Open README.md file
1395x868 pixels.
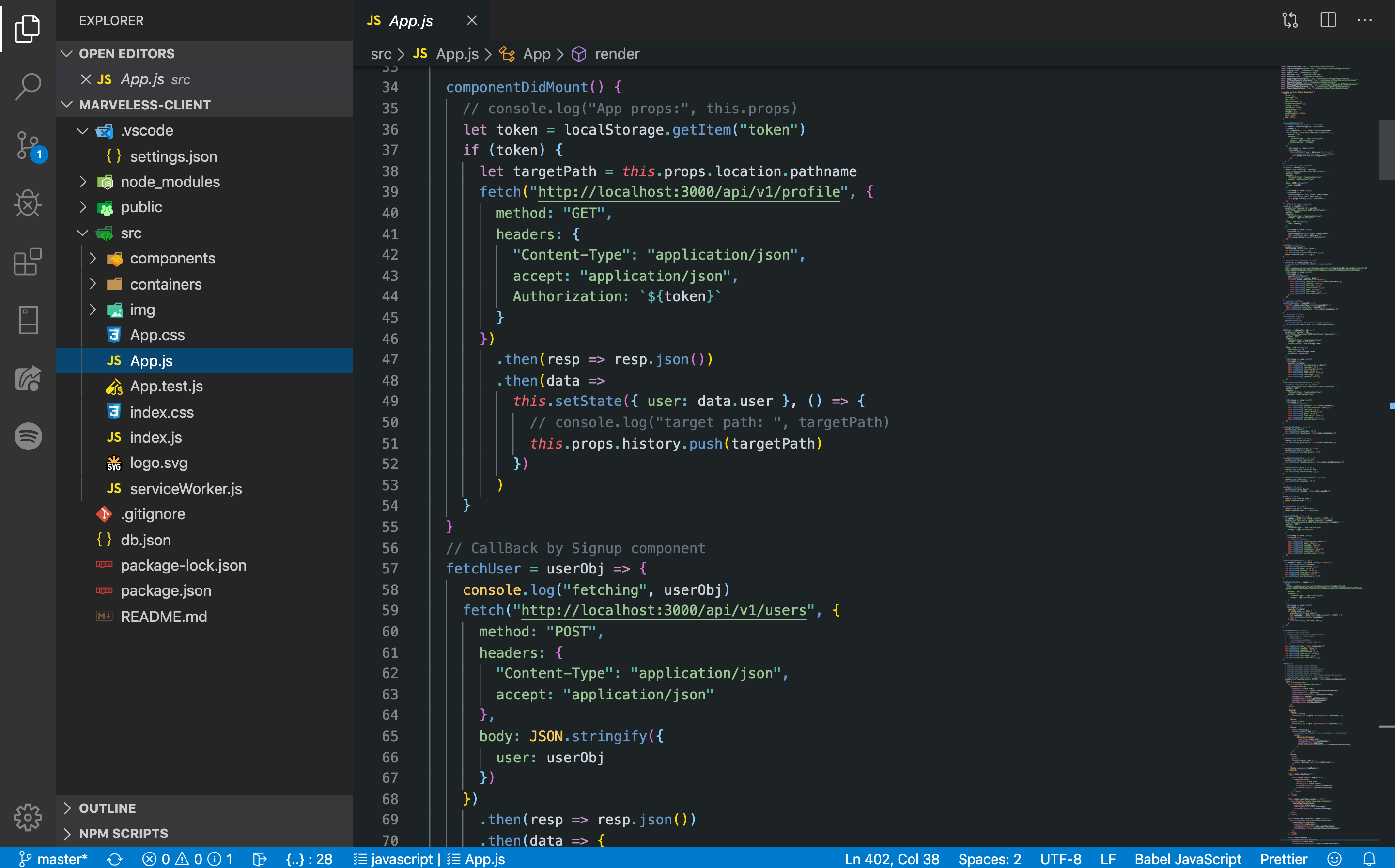204,617
